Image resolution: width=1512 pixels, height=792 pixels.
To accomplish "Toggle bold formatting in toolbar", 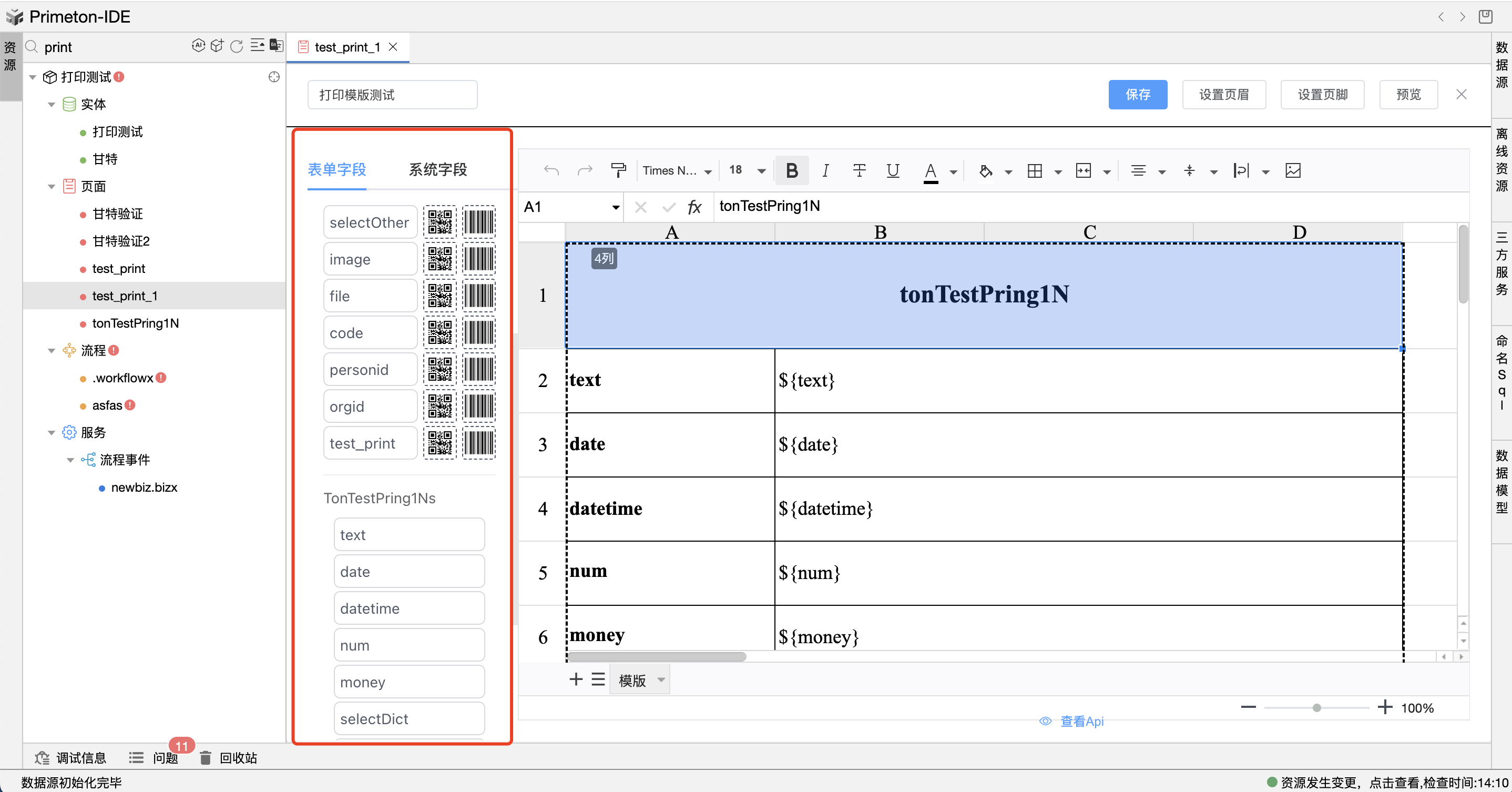I will pos(791,171).
